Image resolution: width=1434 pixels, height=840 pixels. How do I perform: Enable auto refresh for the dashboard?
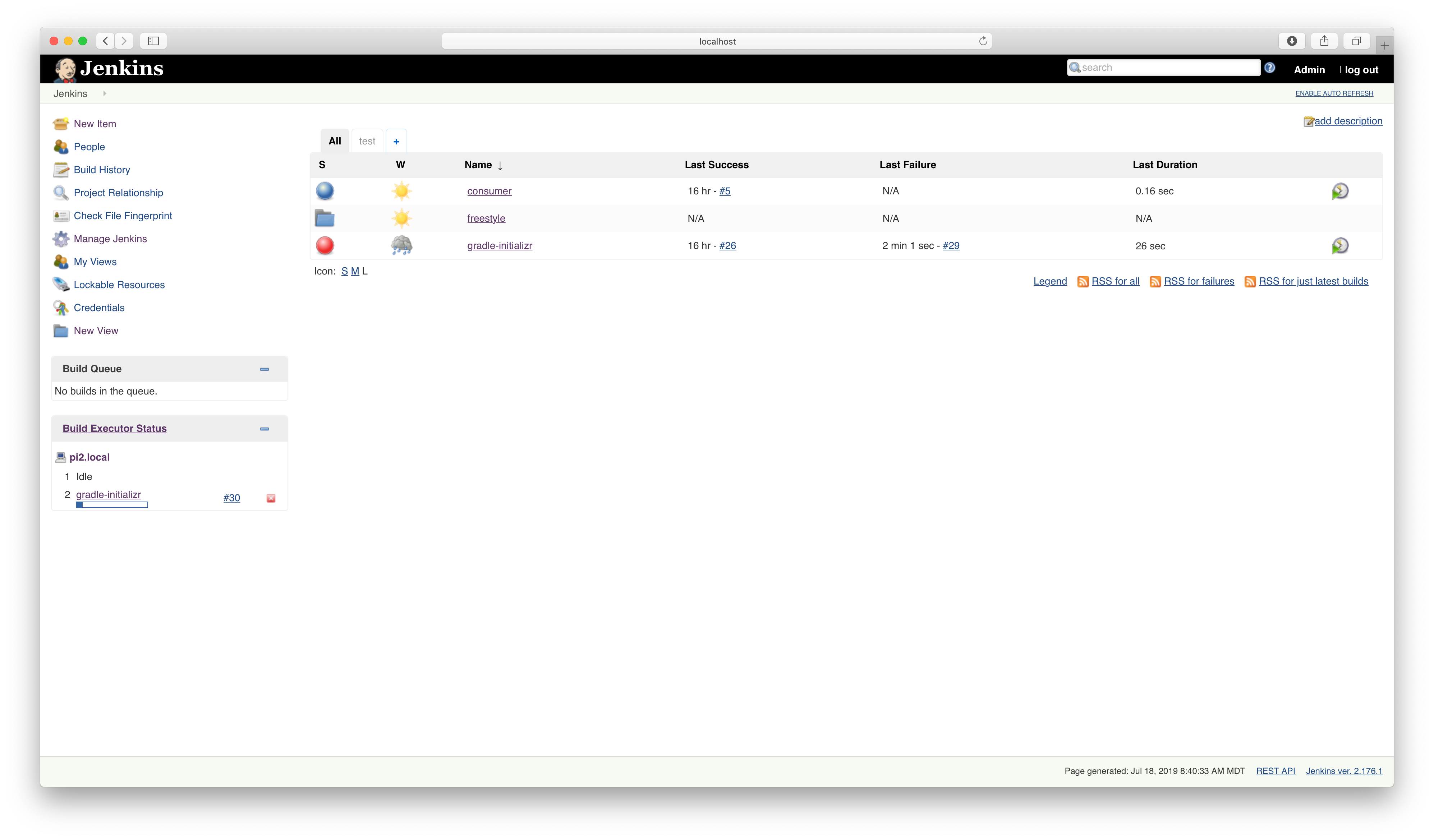tap(1334, 93)
